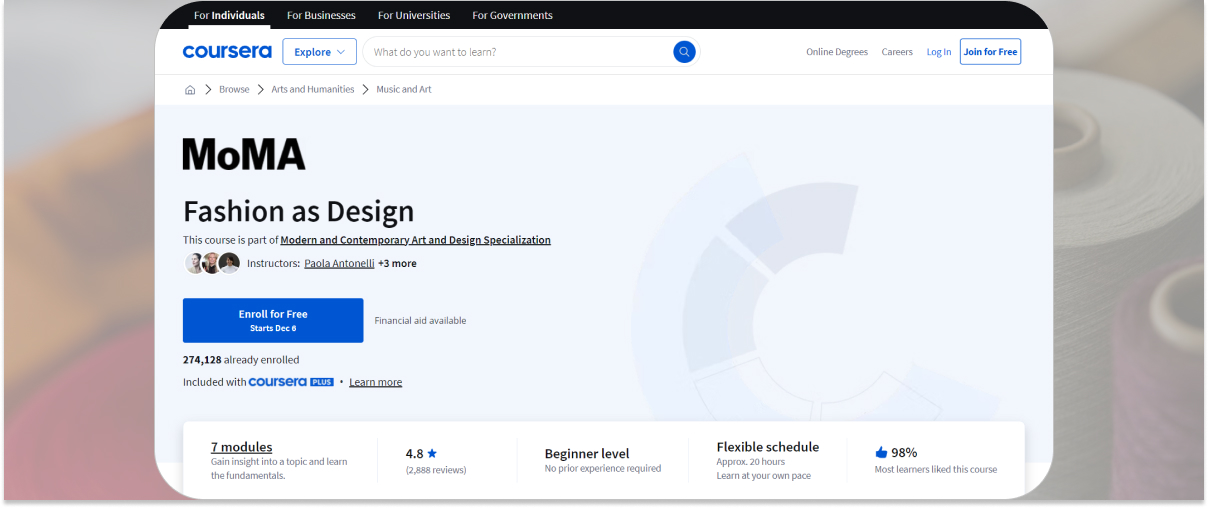The image size is (1208, 508).
Task: Go to the home icon in breadcrumbs
Action: coord(190,90)
